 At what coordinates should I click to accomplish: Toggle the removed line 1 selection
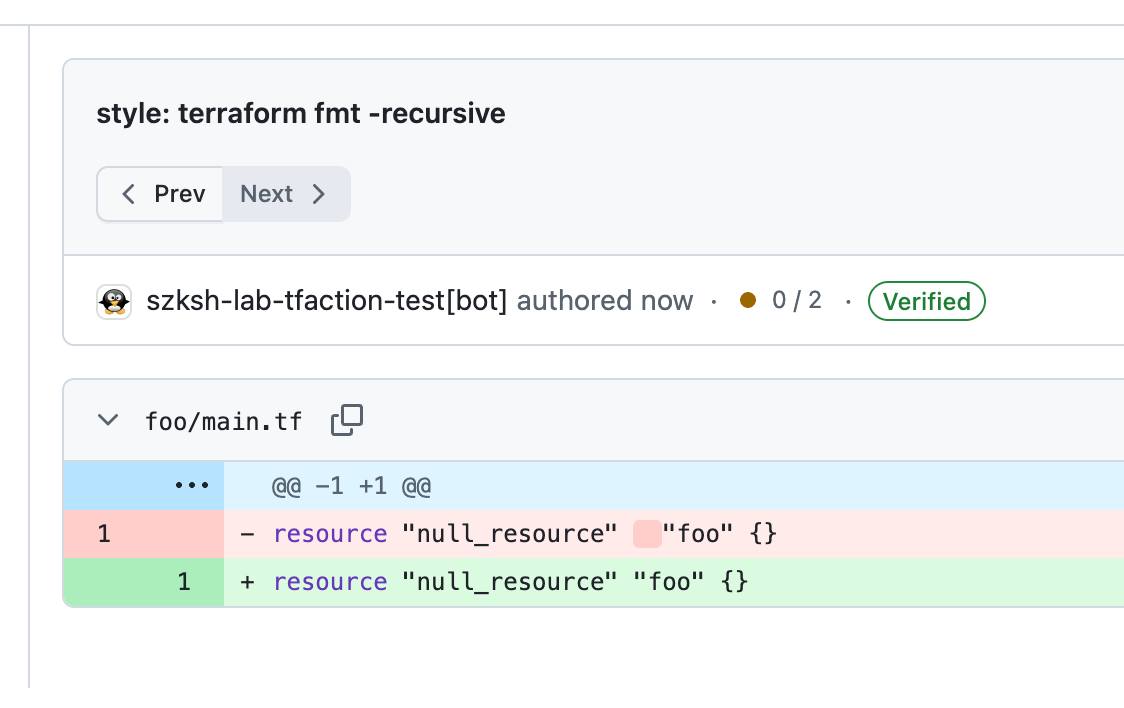tap(104, 533)
